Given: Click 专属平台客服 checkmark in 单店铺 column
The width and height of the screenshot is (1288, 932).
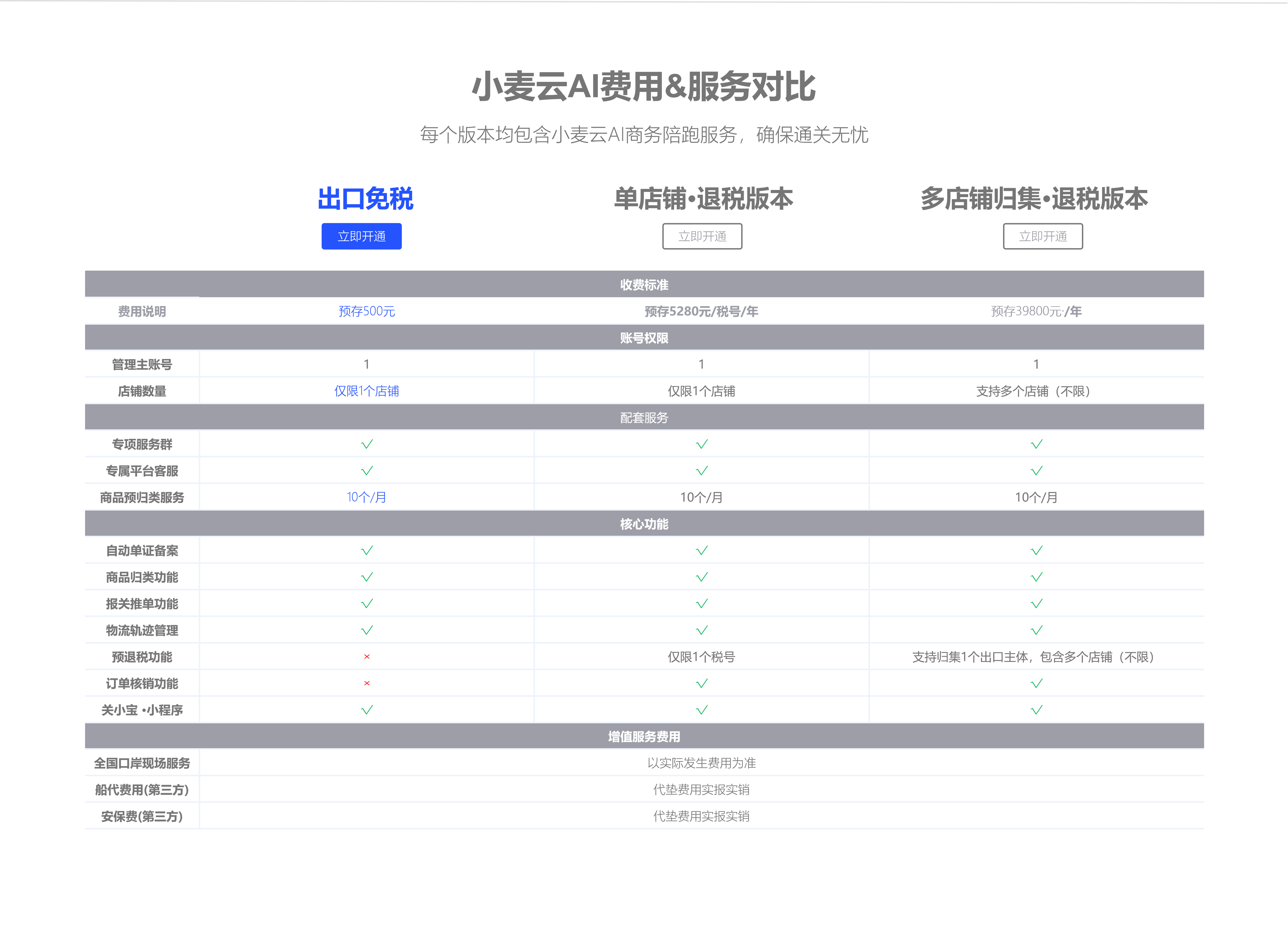Looking at the screenshot, I should 702,471.
